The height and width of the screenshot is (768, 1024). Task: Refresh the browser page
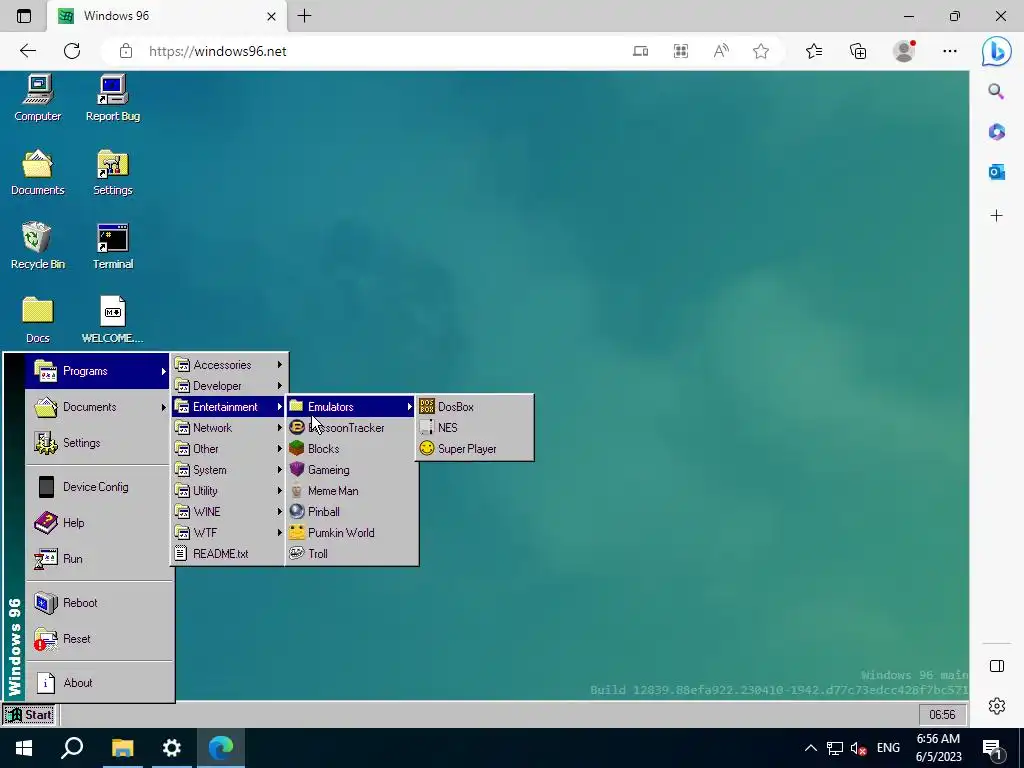(x=72, y=51)
